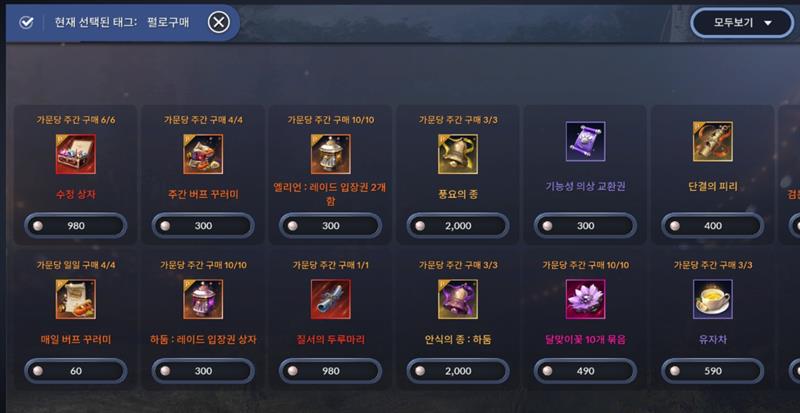Open the 풍요의 종 golden bell icon
The image size is (800, 413).
point(458,154)
